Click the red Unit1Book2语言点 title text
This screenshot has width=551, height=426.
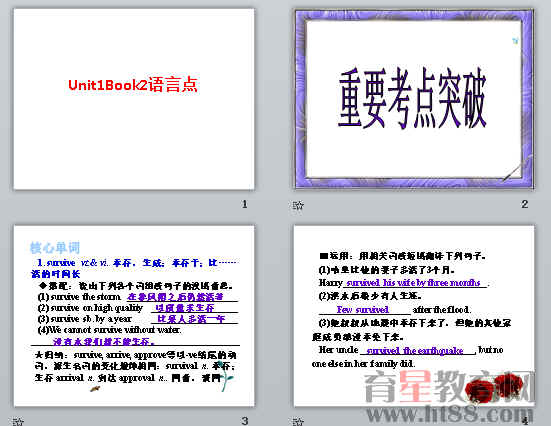(x=133, y=85)
